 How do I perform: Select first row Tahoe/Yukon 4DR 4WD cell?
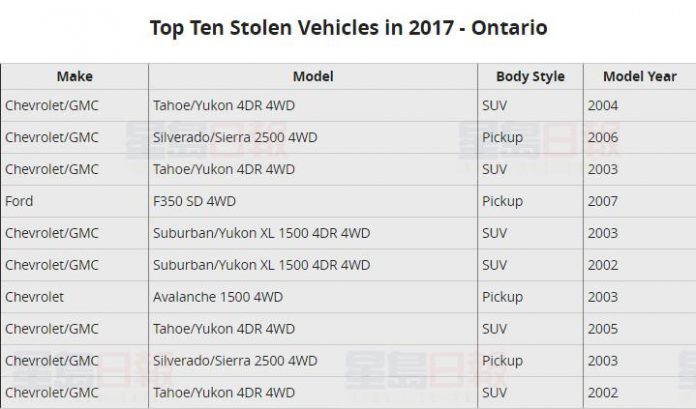coord(313,106)
